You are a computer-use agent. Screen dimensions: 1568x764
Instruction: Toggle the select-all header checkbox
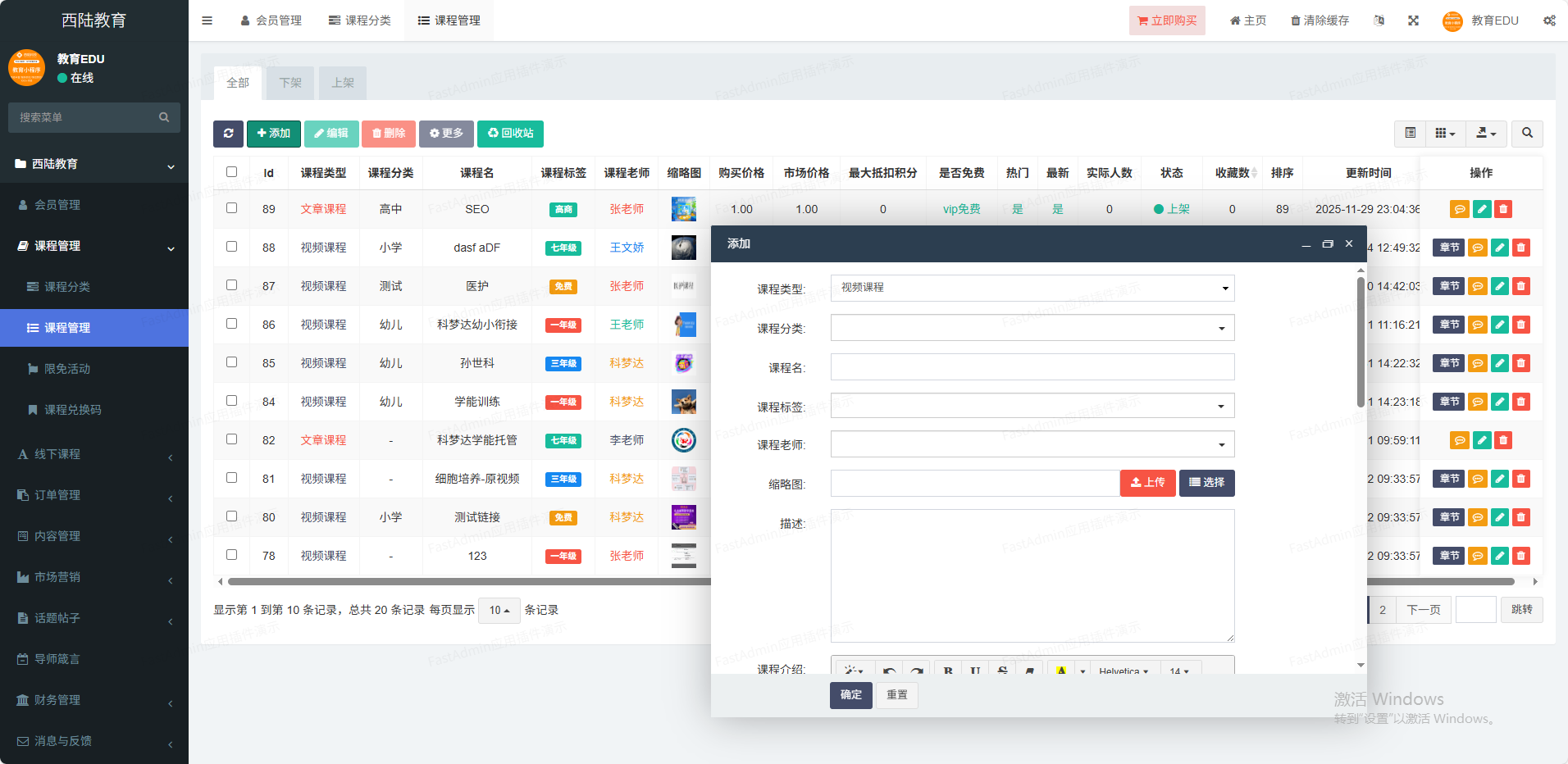232,172
